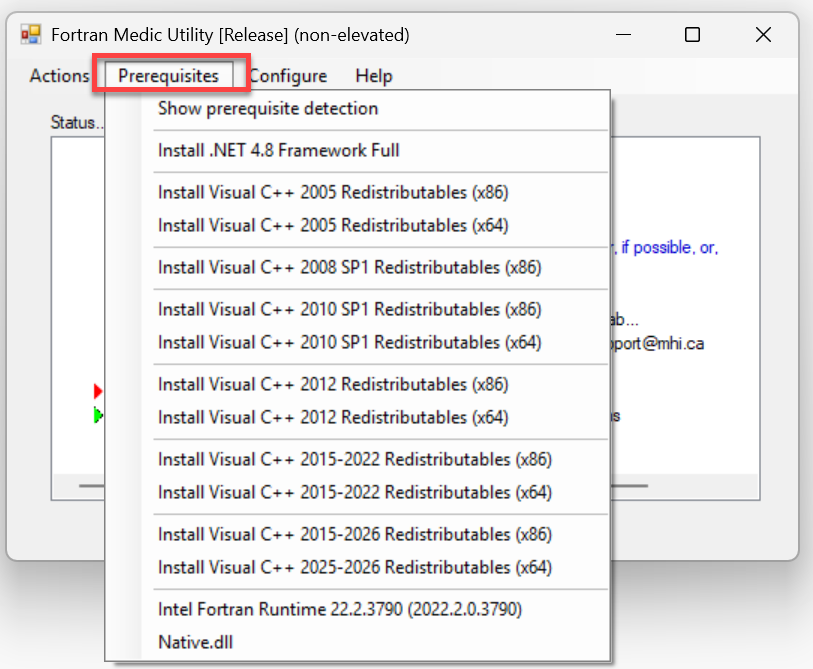Click the Fortran Medic Utility app icon
The image size is (813, 669).
(x=31, y=35)
